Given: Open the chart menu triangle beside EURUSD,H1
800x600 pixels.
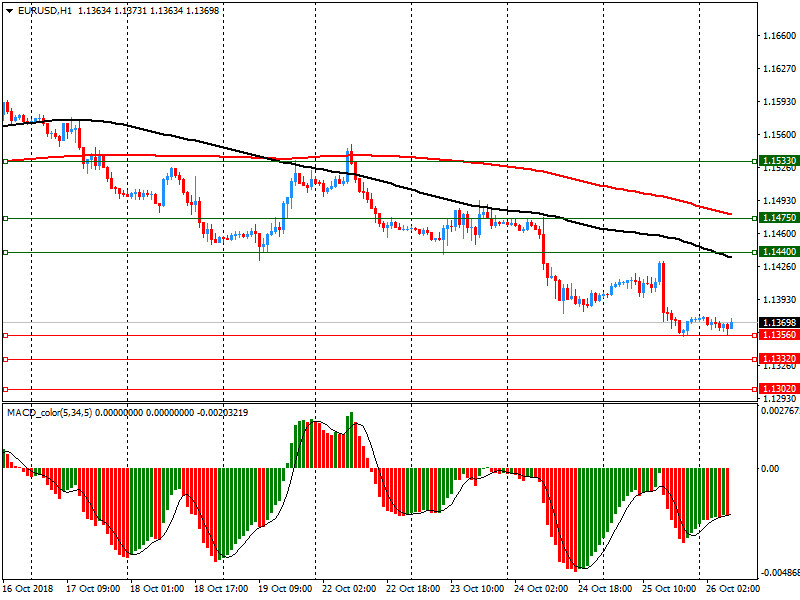Looking at the screenshot, I should 9,11.
